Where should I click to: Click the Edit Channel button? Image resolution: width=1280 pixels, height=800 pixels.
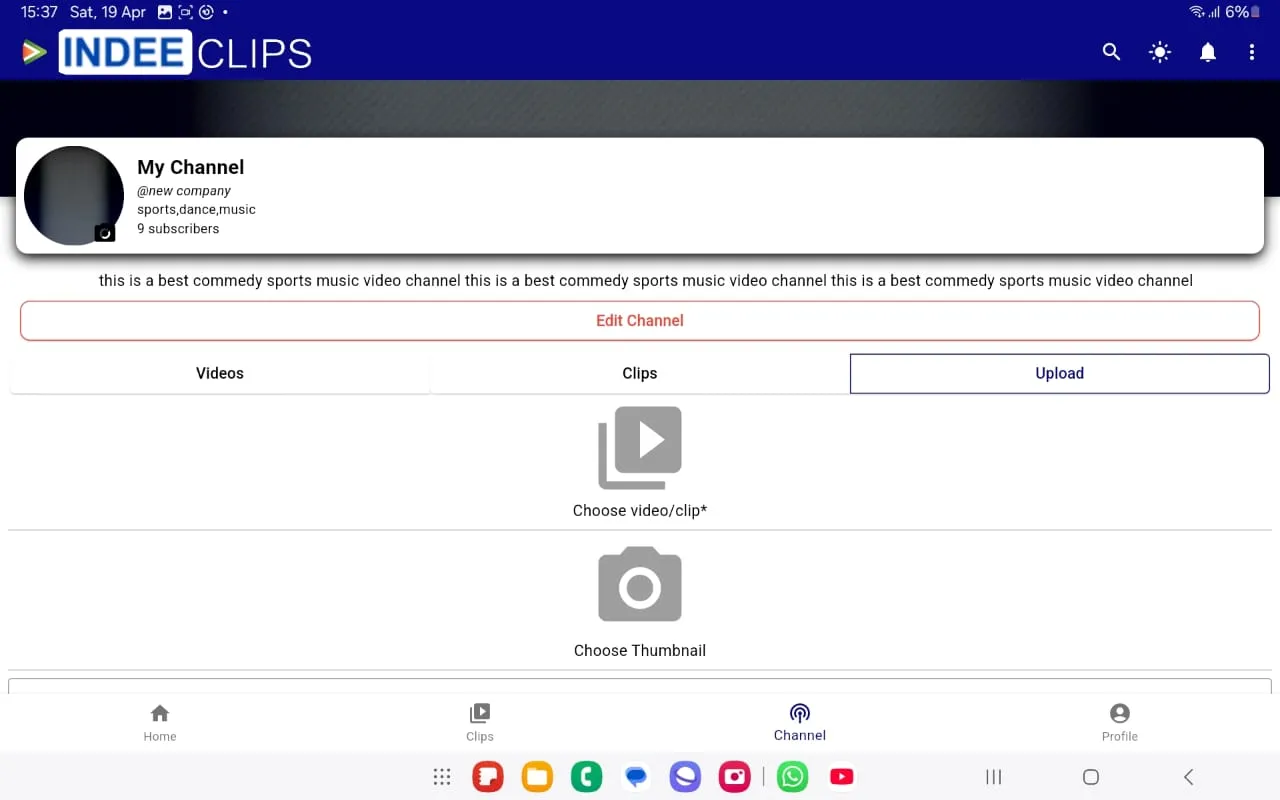[640, 321]
